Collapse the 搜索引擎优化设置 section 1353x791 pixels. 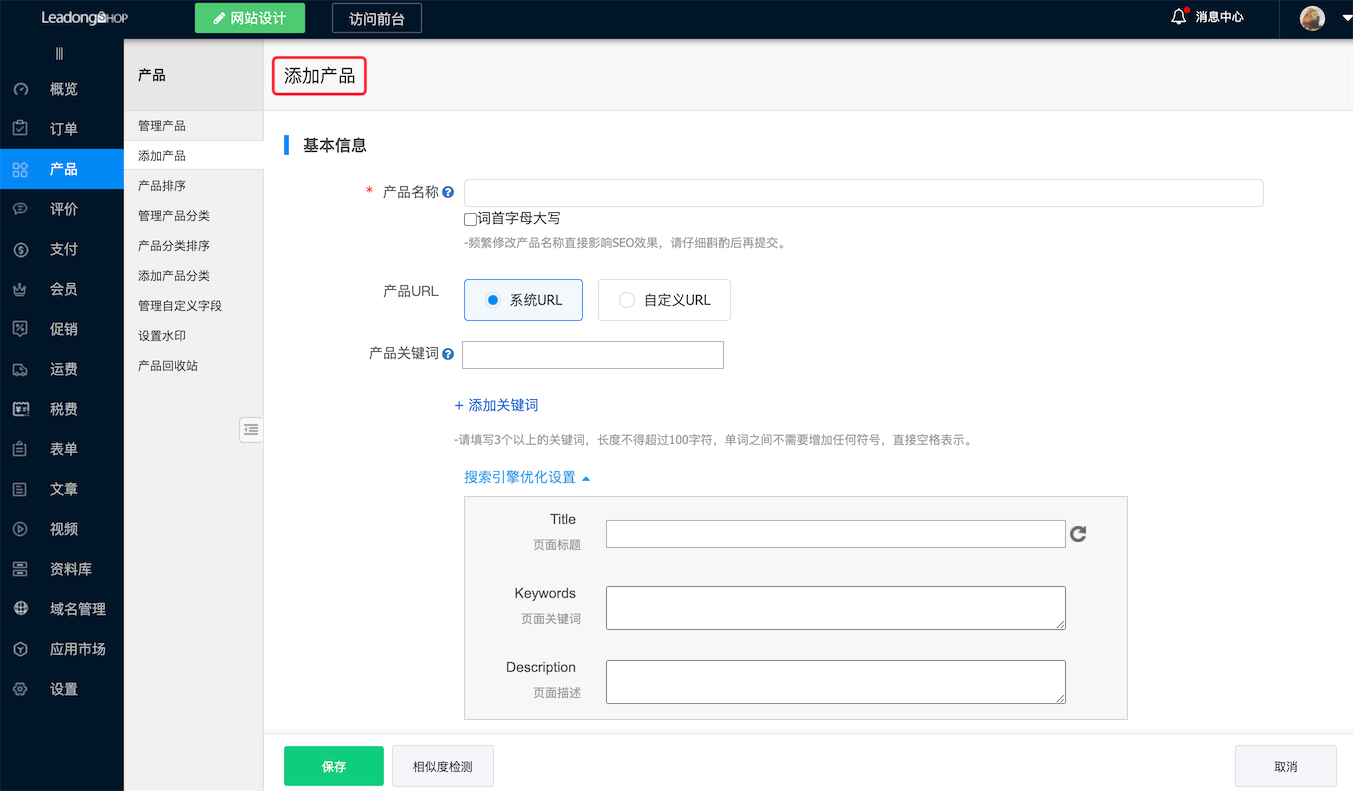tap(527, 477)
